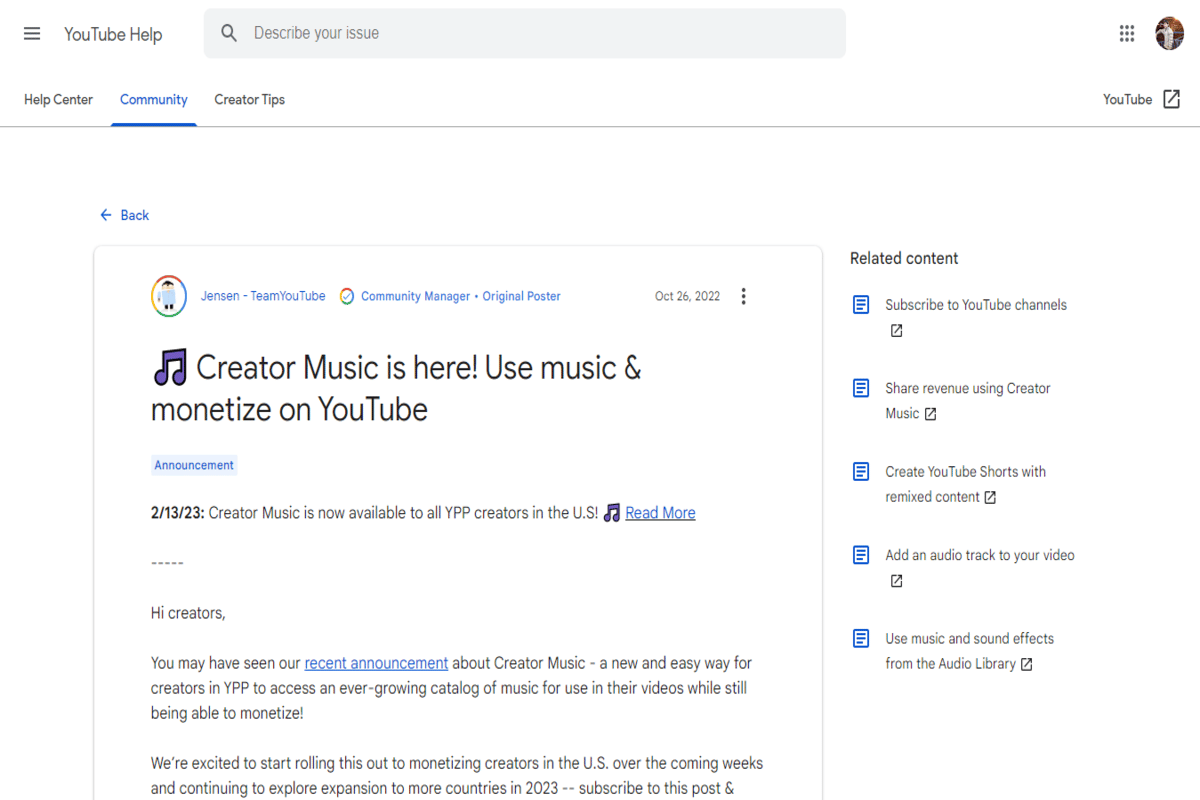Click external-link icon under Subscribe to YouTube channels

(x=897, y=331)
